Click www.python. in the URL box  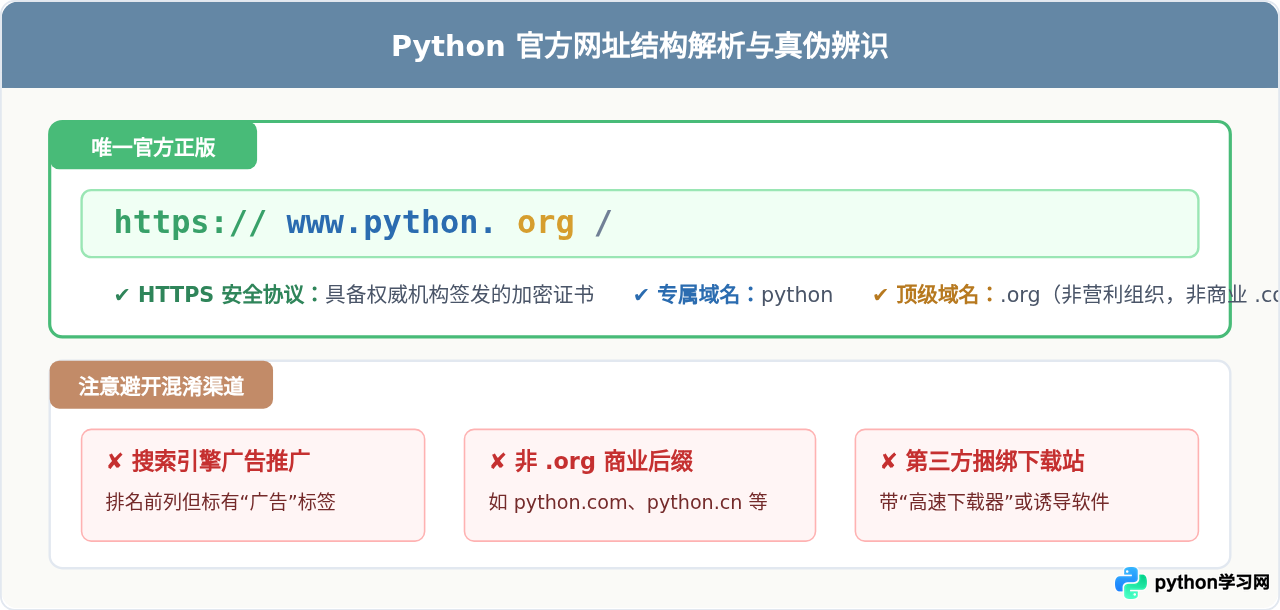pyautogui.click(x=391, y=222)
